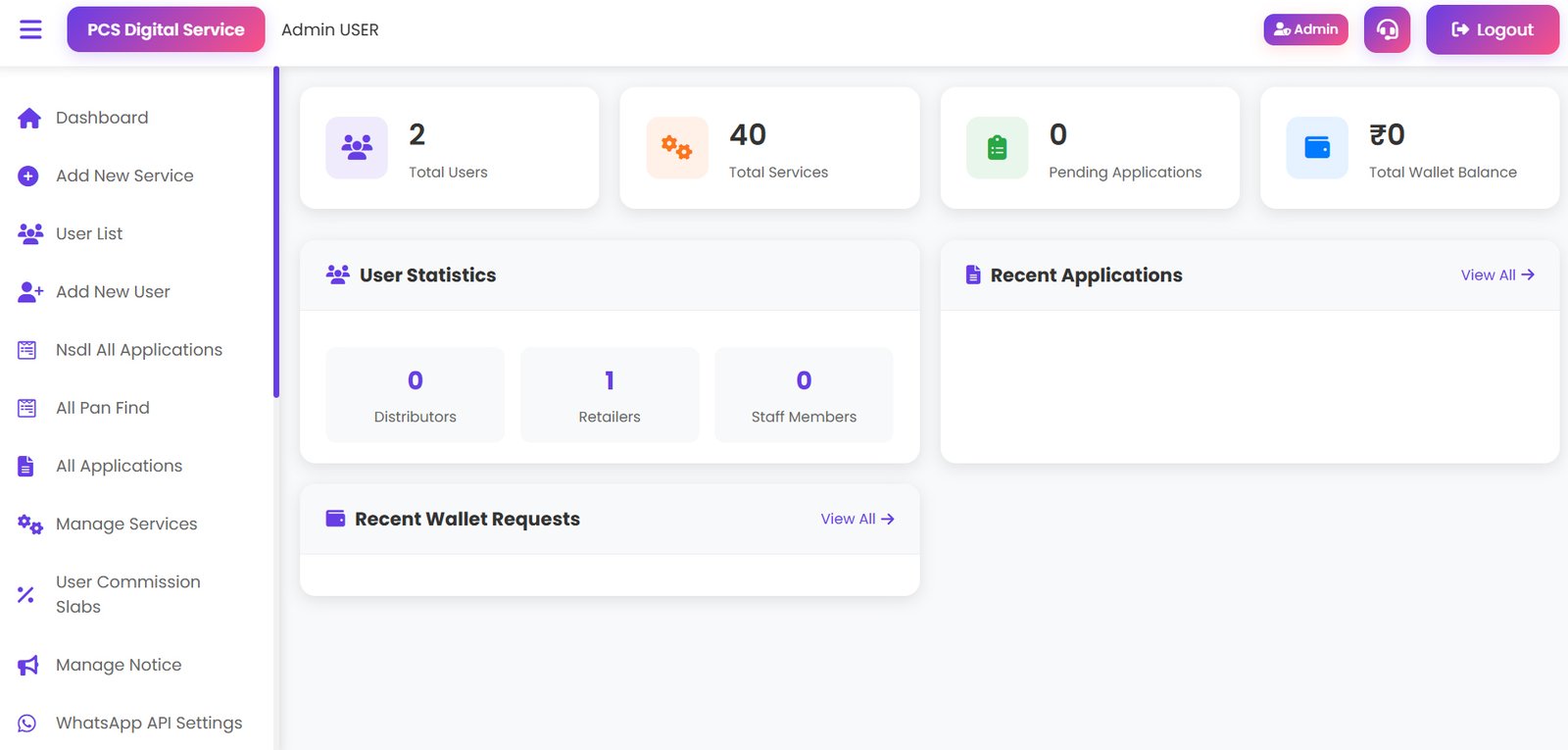Click the headset support icon

(x=1387, y=29)
